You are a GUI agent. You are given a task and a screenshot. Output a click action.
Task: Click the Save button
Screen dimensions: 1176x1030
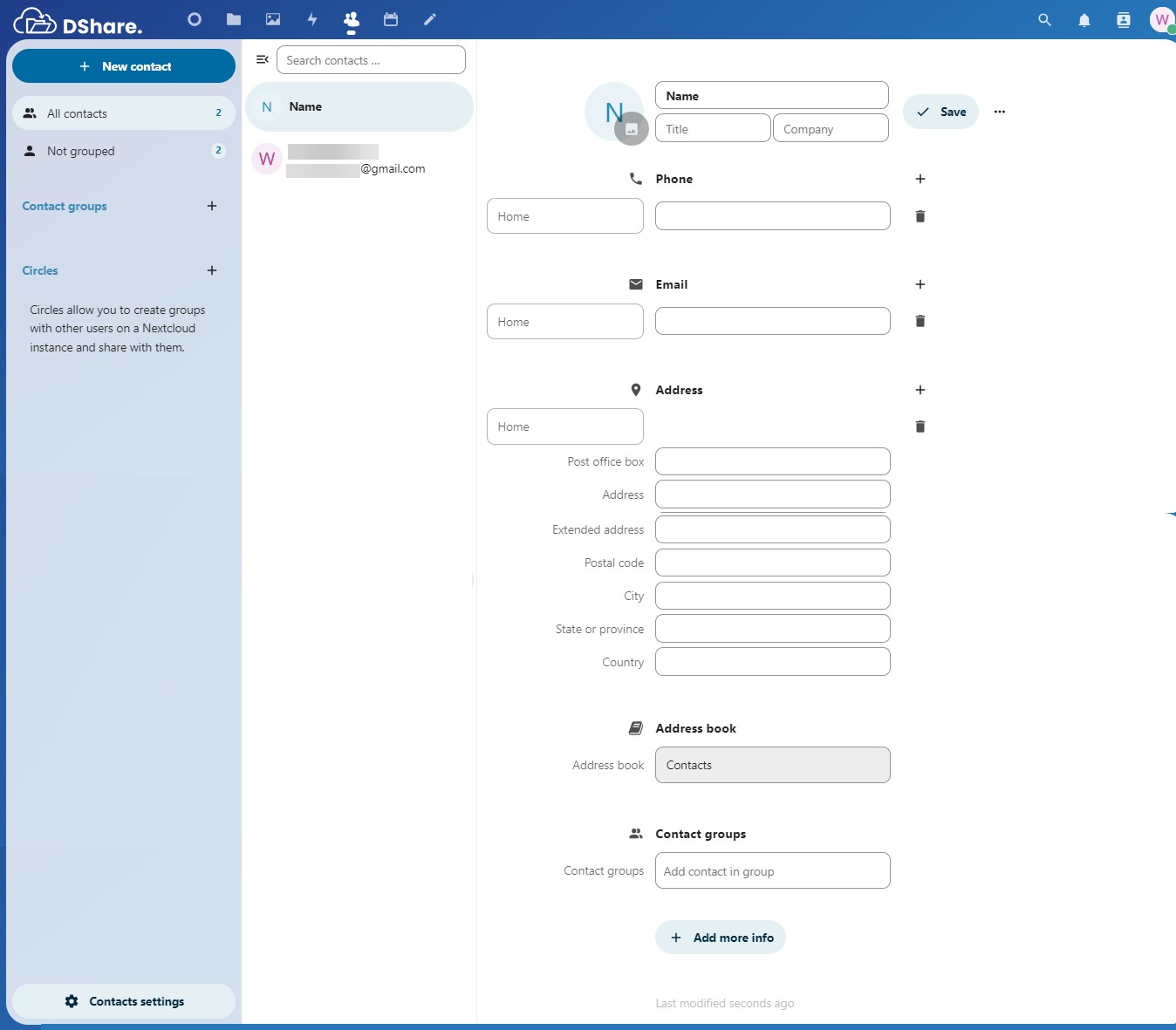click(x=940, y=112)
